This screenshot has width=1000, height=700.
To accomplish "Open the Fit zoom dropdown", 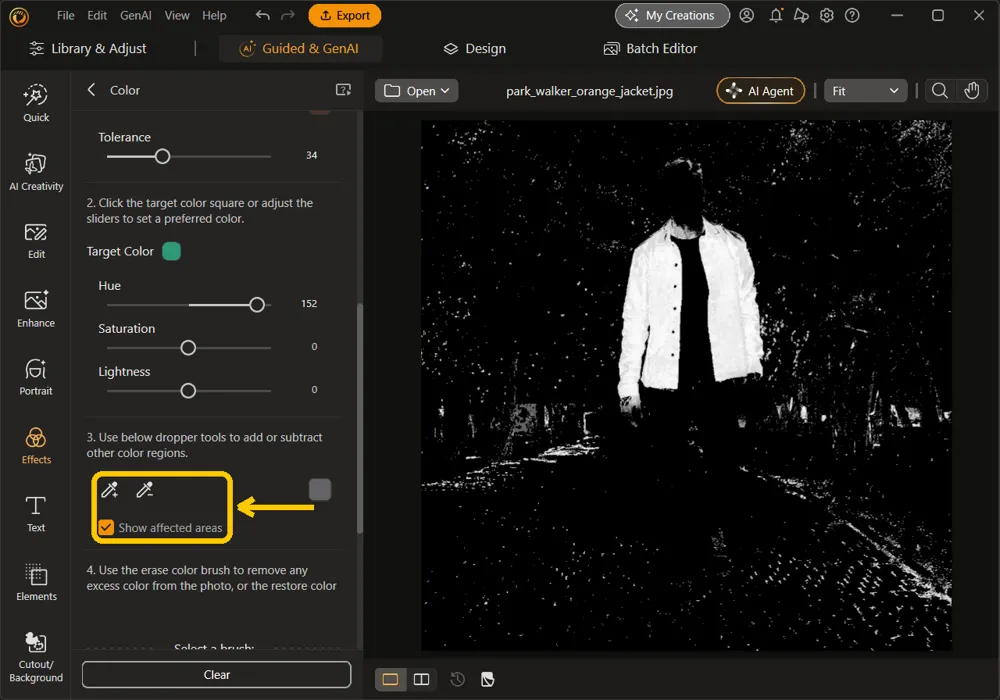I will pos(865,91).
